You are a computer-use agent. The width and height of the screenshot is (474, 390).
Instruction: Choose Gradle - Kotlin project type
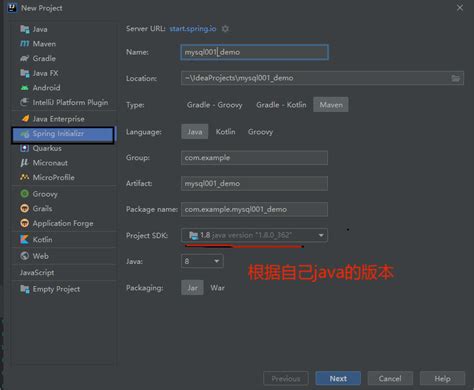point(281,105)
